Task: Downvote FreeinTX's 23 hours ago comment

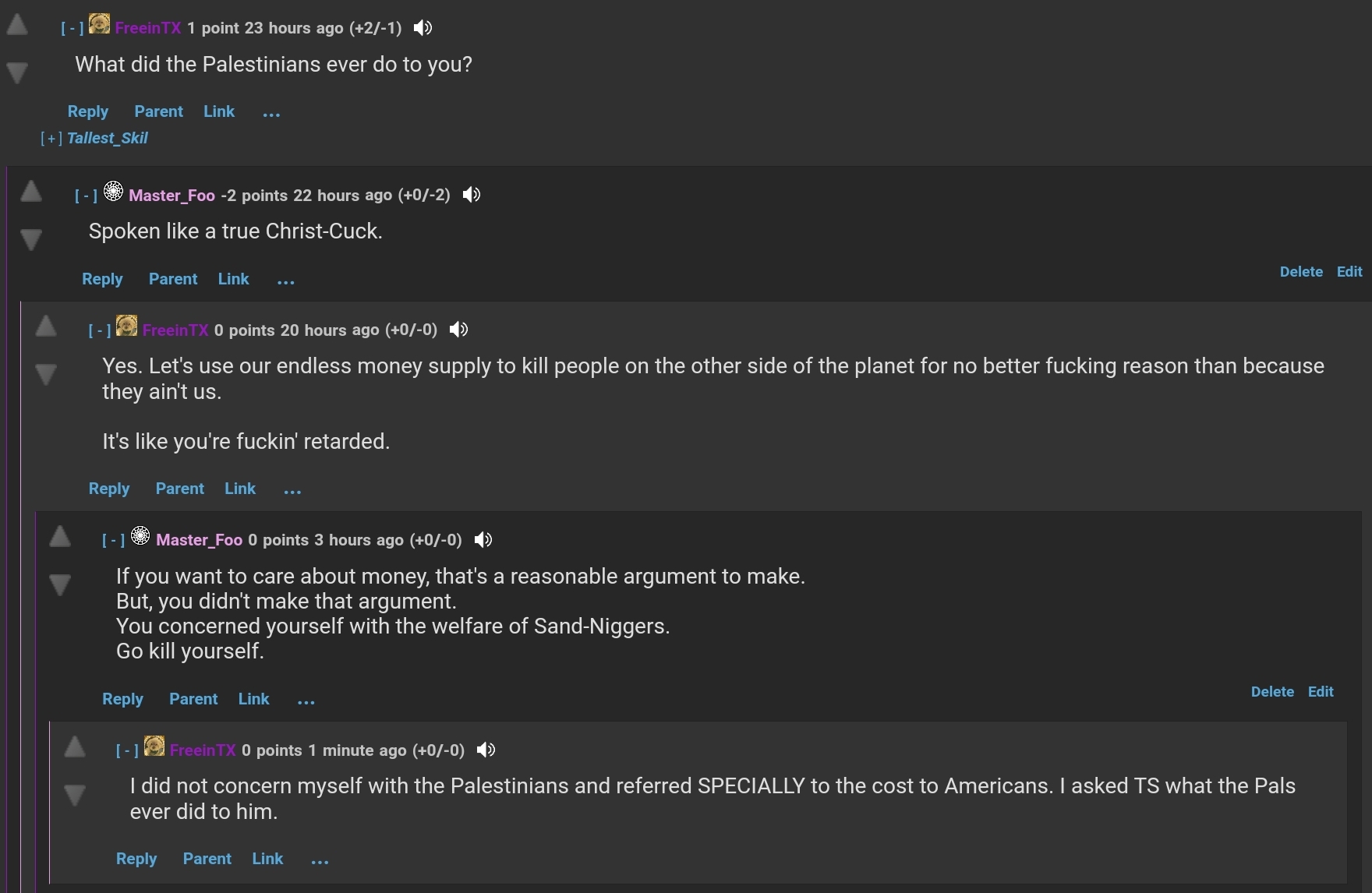Action: pos(17,72)
